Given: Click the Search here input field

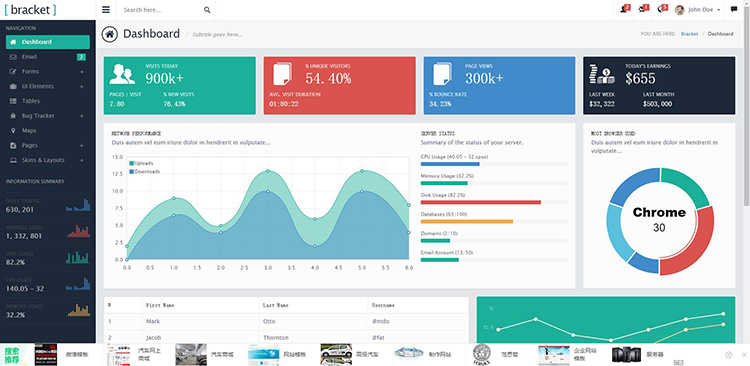Looking at the screenshot, I should point(161,10).
